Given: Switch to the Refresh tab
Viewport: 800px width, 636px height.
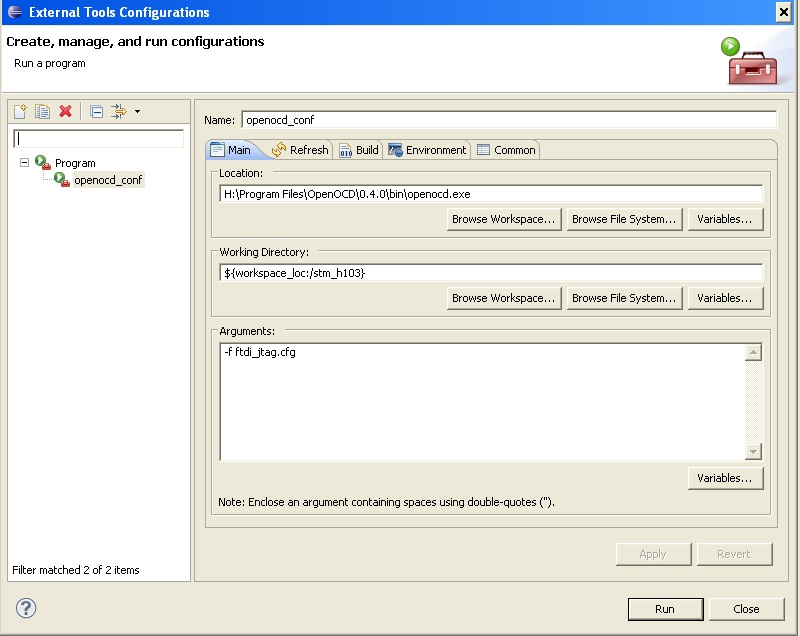Looking at the screenshot, I should click(x=301, y=150).
